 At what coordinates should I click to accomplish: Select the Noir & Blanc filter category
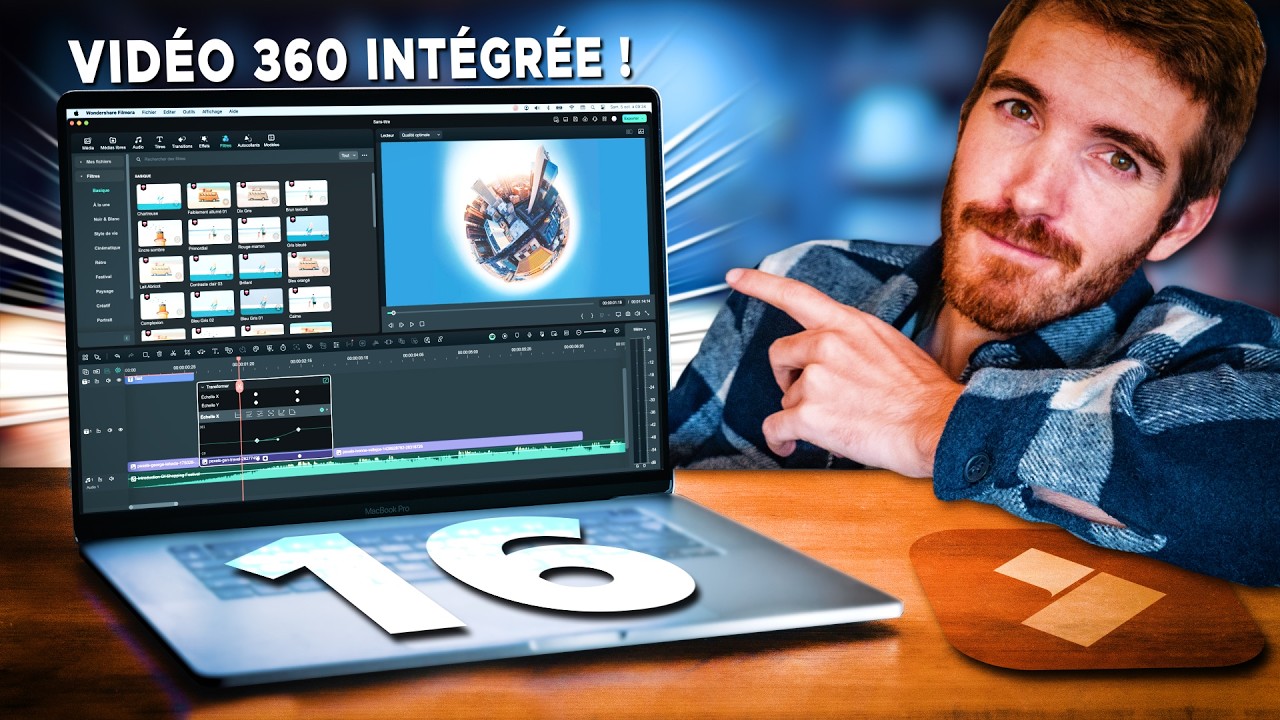point(106,218)
